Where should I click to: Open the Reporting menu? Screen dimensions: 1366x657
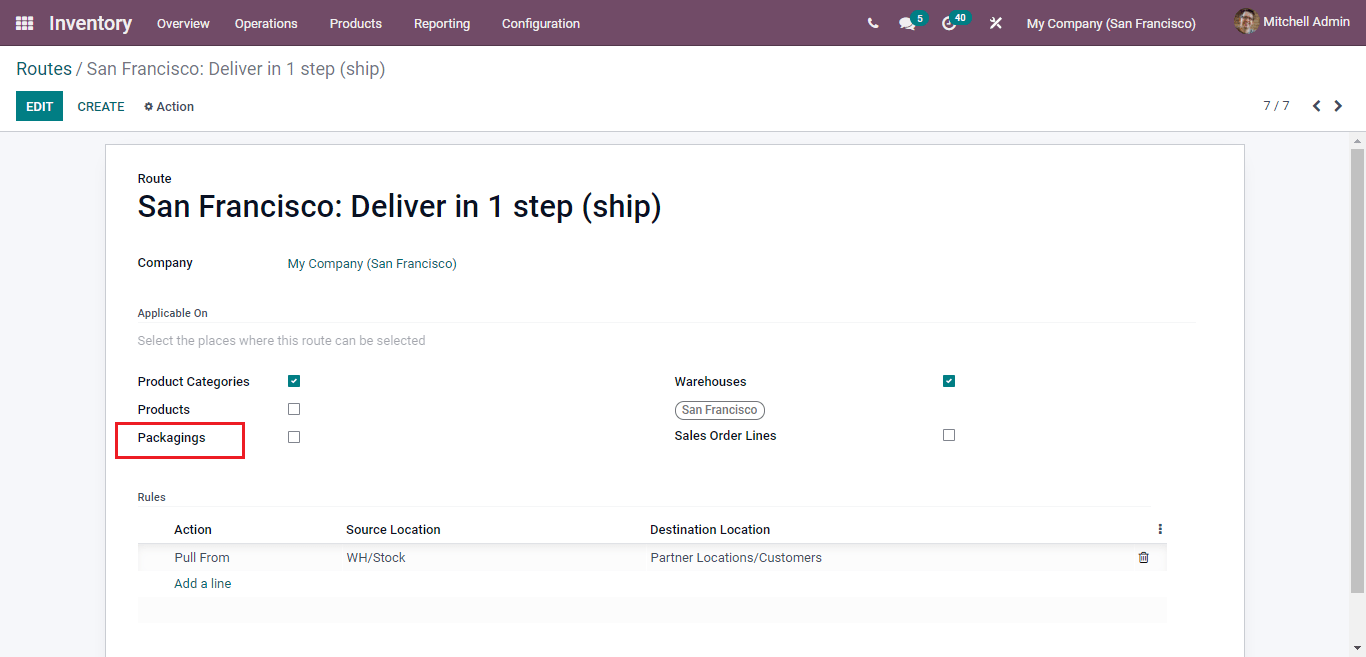tap(442, 23)
